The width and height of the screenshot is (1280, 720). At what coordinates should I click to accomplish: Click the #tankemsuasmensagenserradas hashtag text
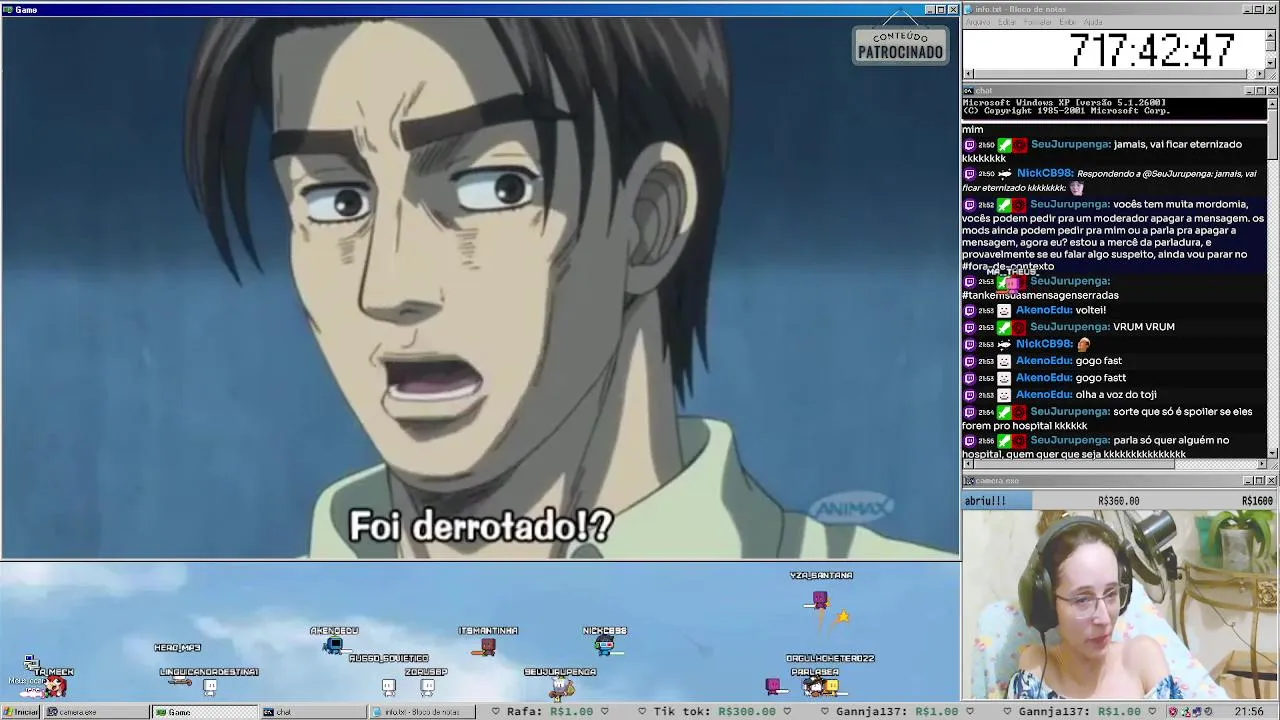1040,295
